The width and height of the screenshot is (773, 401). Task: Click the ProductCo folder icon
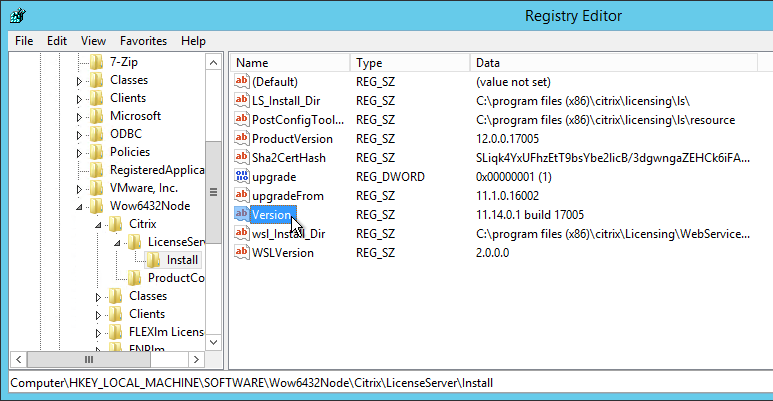coord(135,278)
